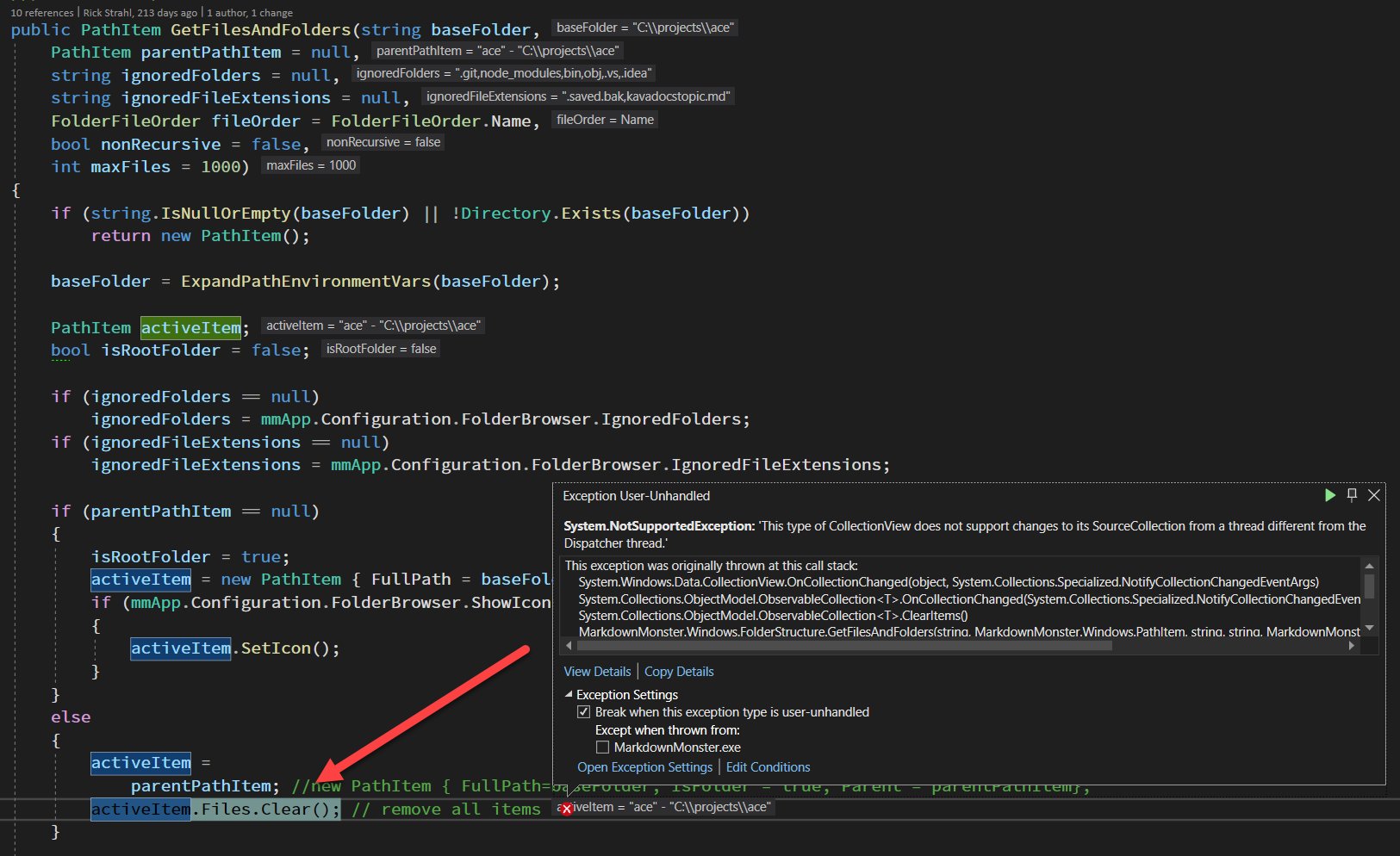The width and height of the screenshot is (1400, 856).
Task: Click the call stack horizontal scrollbar right arrow
Action: click(1351, 645)
